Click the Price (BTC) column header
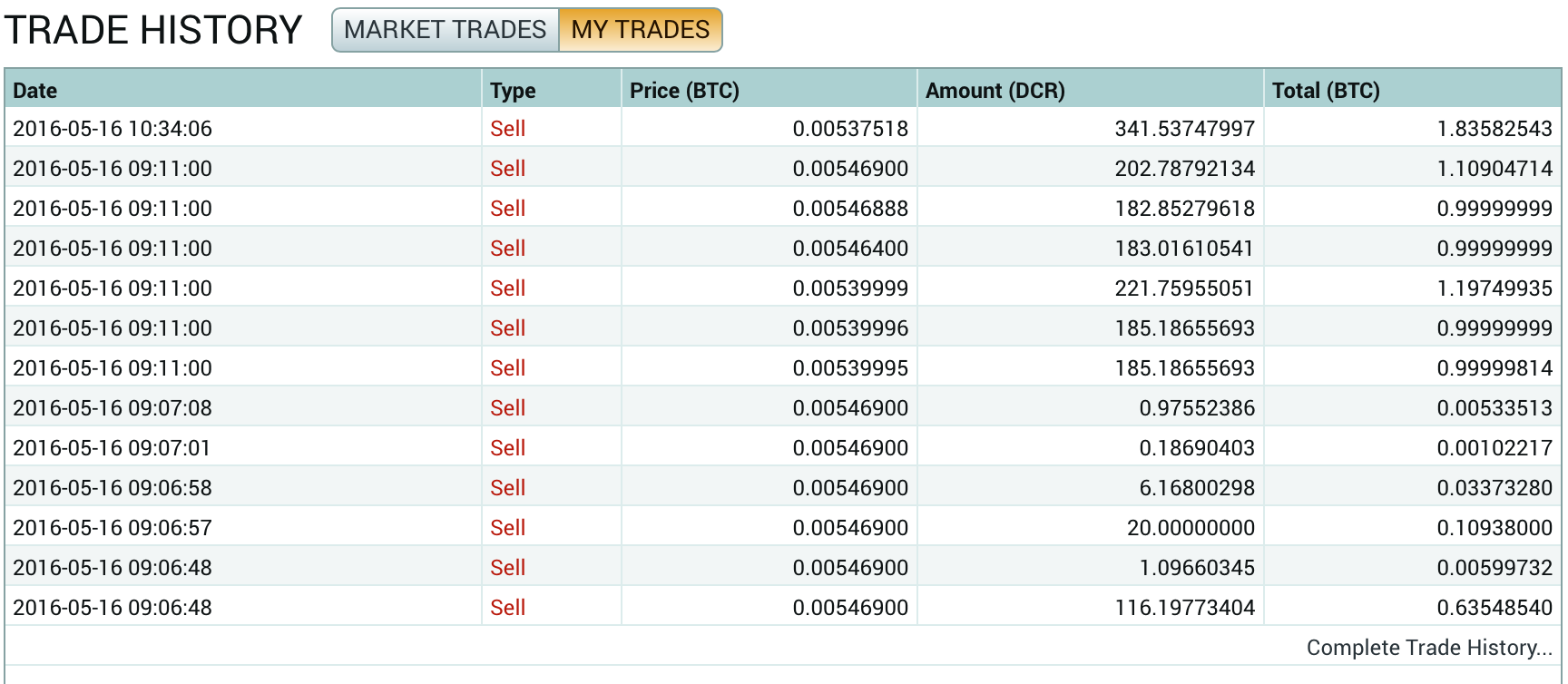The width and height of the screenshot is (1568, 684). [x=684, y=91]
